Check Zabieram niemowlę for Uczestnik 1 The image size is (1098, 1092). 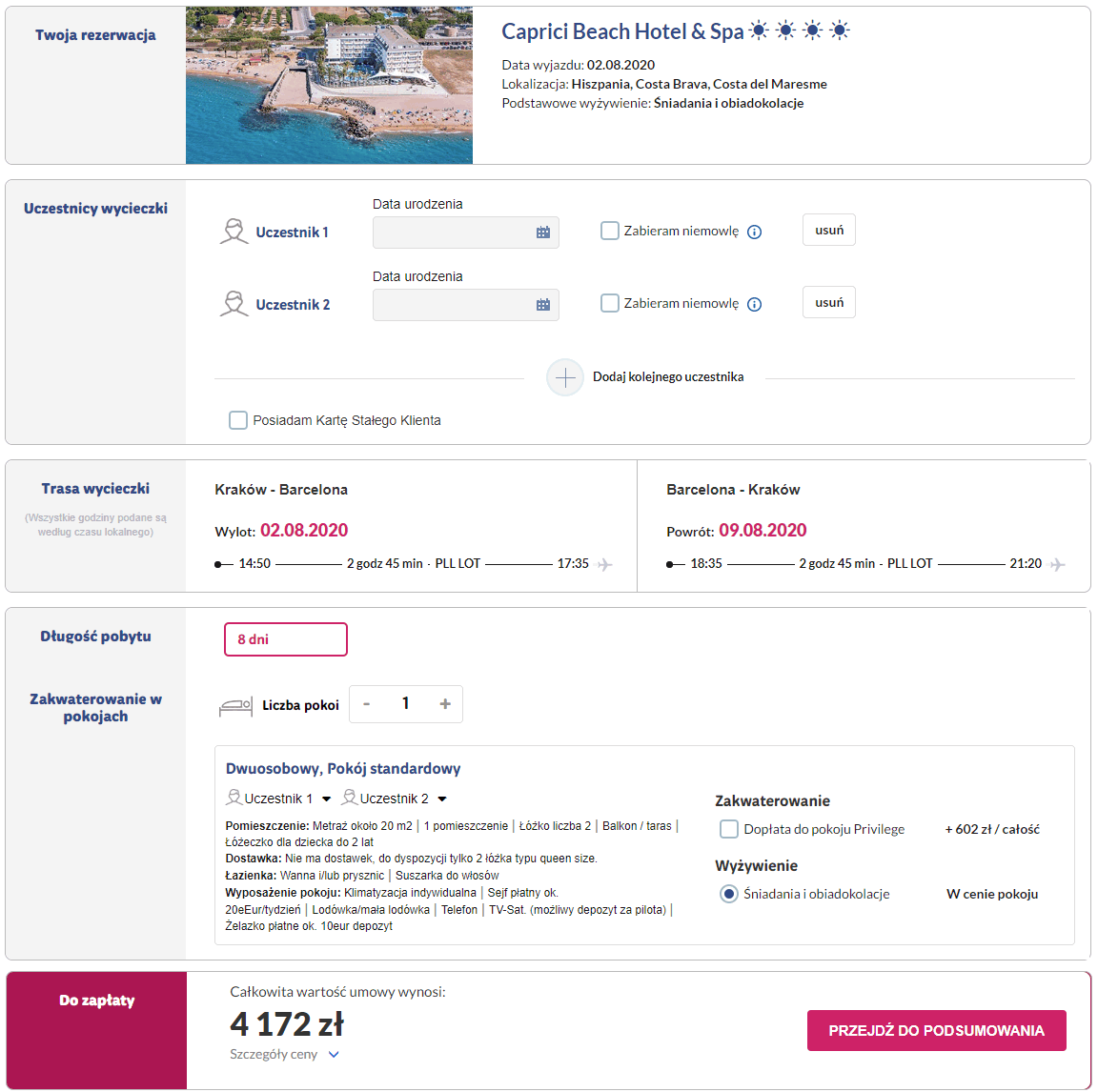click(610, 231)
